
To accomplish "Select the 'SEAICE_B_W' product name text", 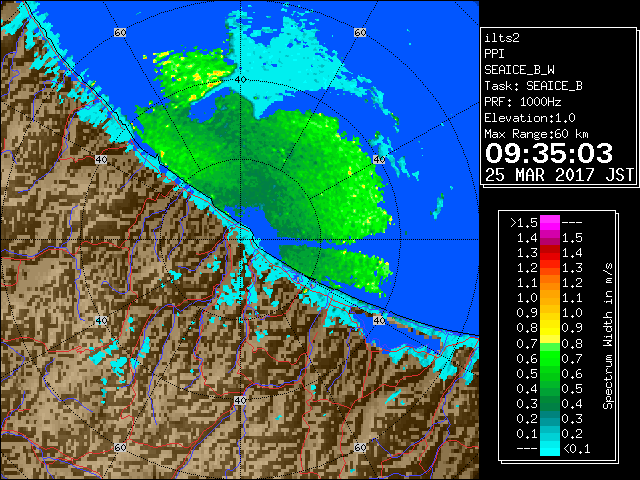I will coord(519,70).
